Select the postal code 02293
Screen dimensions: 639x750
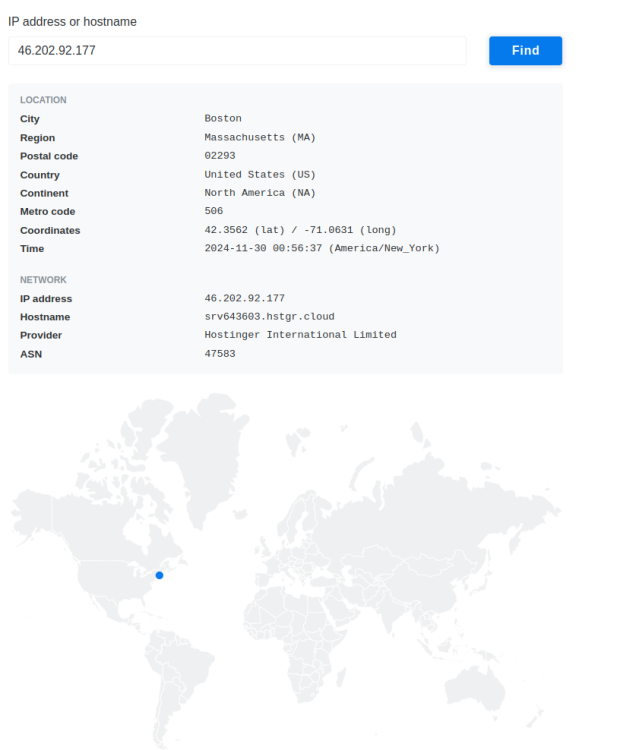point(219,156)
